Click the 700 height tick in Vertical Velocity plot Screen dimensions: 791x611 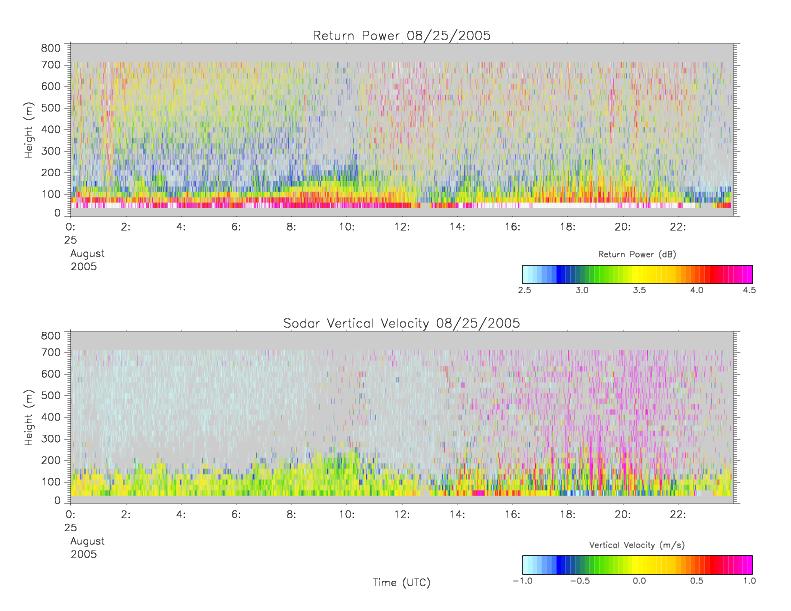51,352
